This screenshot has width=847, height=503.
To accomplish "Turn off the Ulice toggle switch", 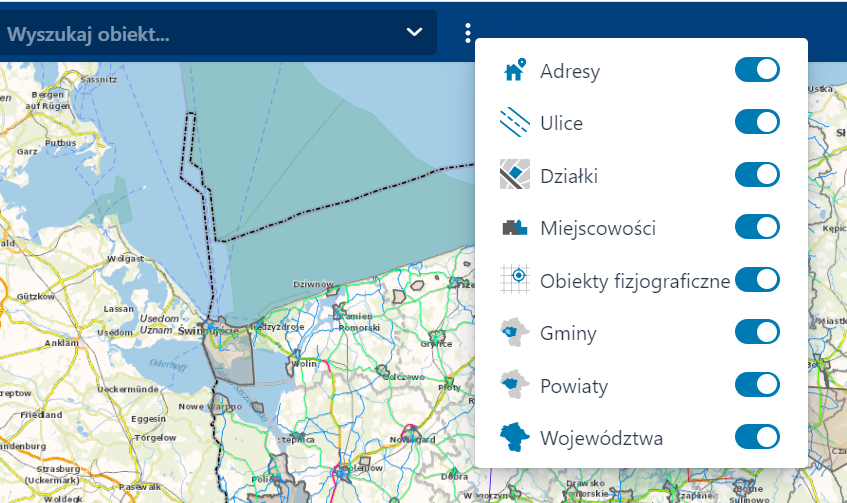I will [757, 123].
